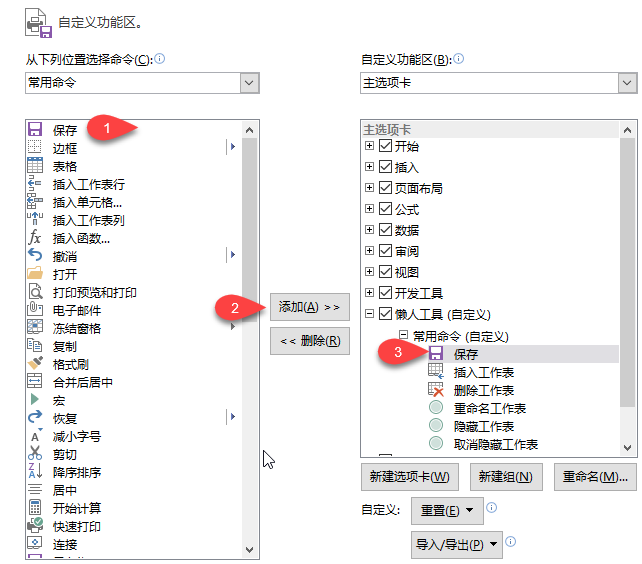Select the Format Painter (格式刷) brush icon
The height and width of the screenshot is (564, 642).
[34, 364]
